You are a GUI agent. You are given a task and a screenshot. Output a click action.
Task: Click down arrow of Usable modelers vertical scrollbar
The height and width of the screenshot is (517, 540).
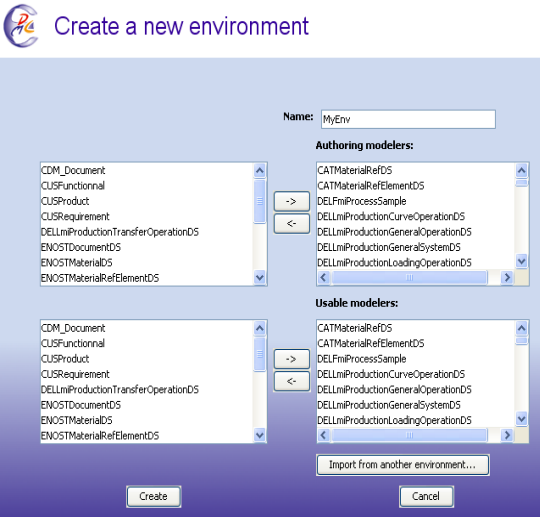tap(521, 419)
